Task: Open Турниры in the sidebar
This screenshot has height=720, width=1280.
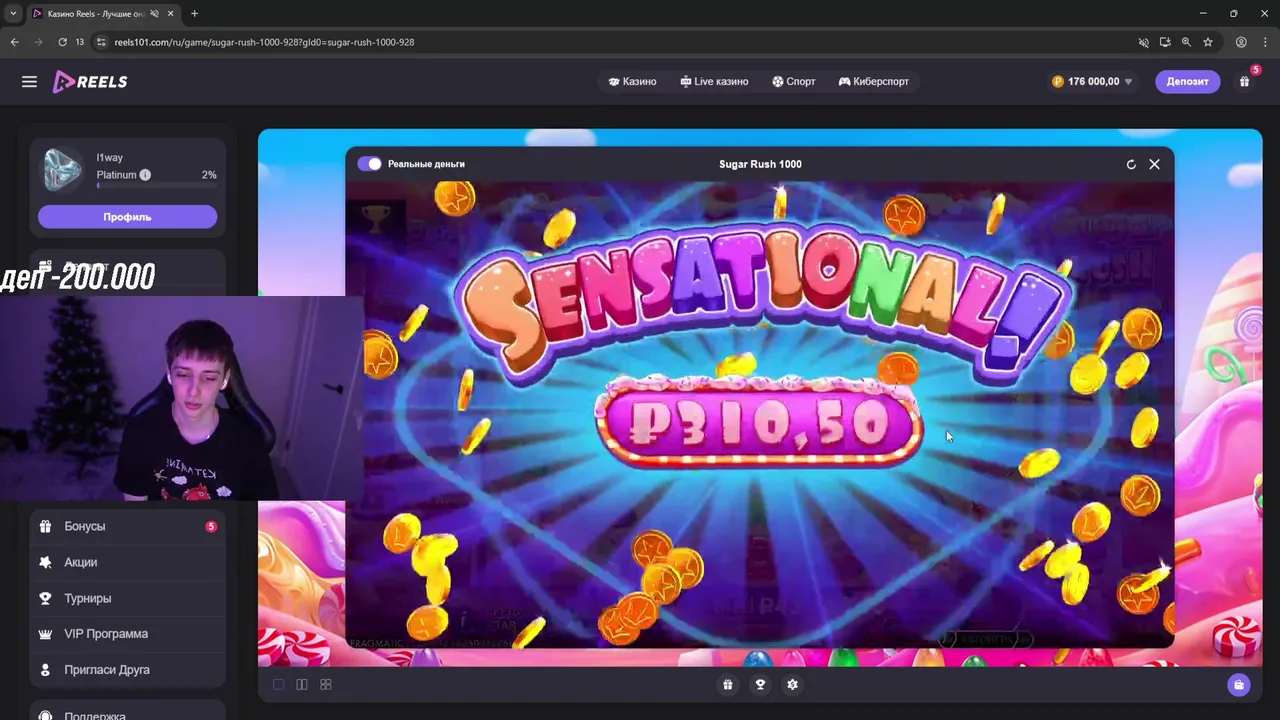Action: (127, 598)
